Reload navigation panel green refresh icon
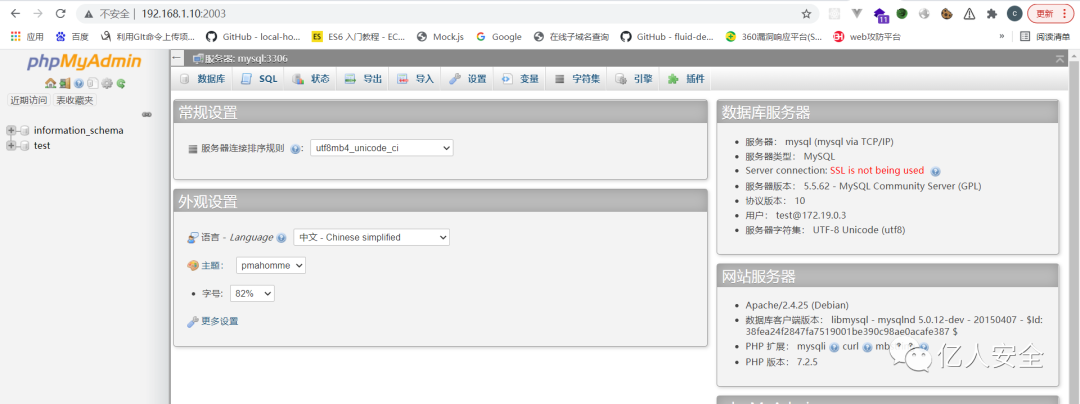 click(121, 83)
